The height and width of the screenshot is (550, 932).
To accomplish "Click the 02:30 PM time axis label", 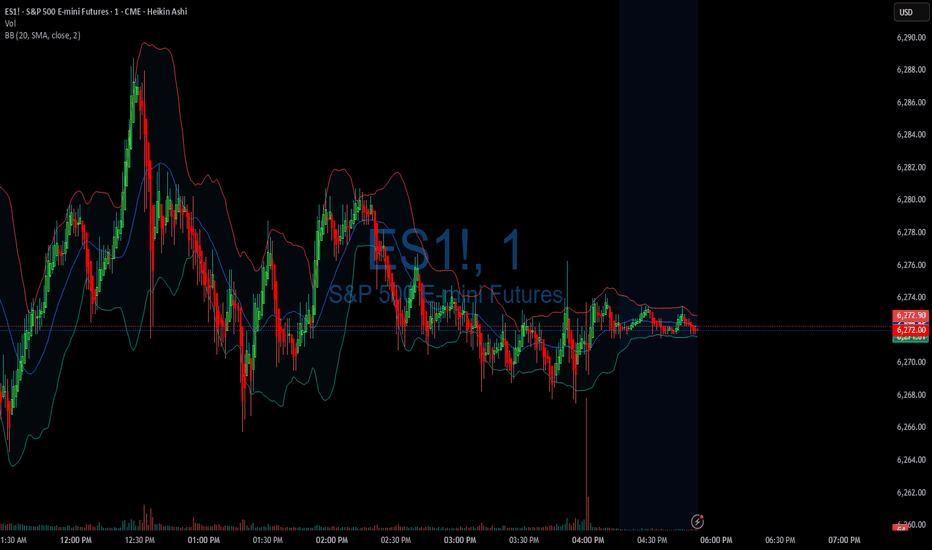I will tap(396, 540).
